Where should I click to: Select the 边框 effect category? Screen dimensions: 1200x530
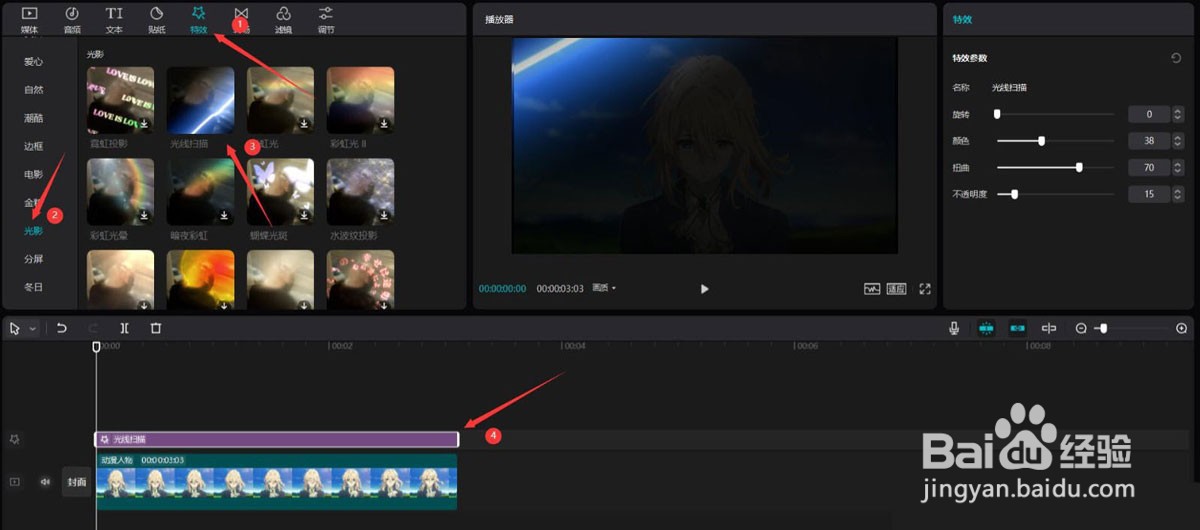click(x=34, y=146)
